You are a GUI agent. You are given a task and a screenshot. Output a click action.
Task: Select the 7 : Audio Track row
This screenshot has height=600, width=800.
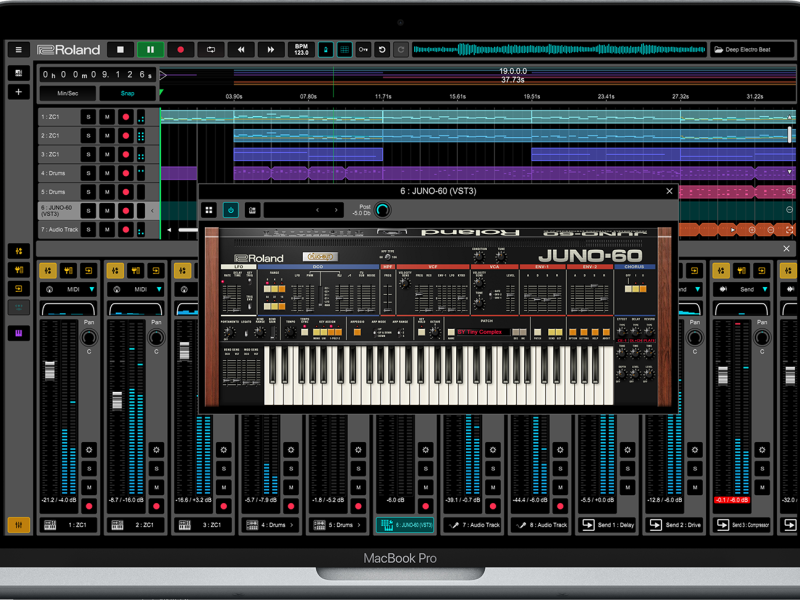pos(59,230)
